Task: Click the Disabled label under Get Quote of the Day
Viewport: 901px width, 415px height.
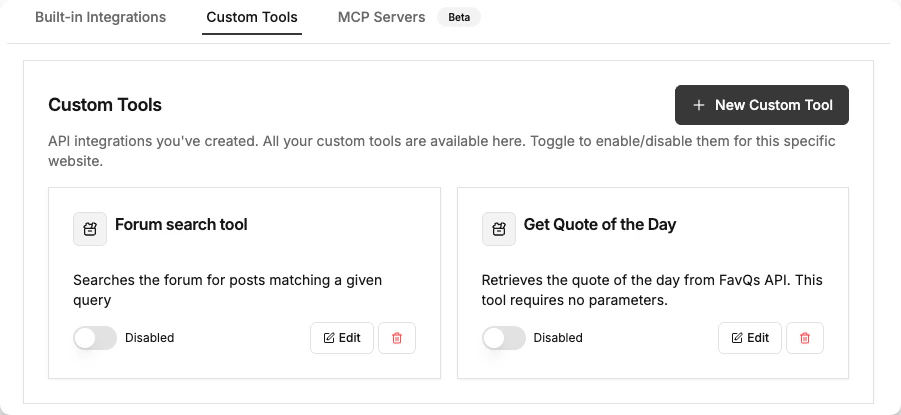Action: pos(558,338)
